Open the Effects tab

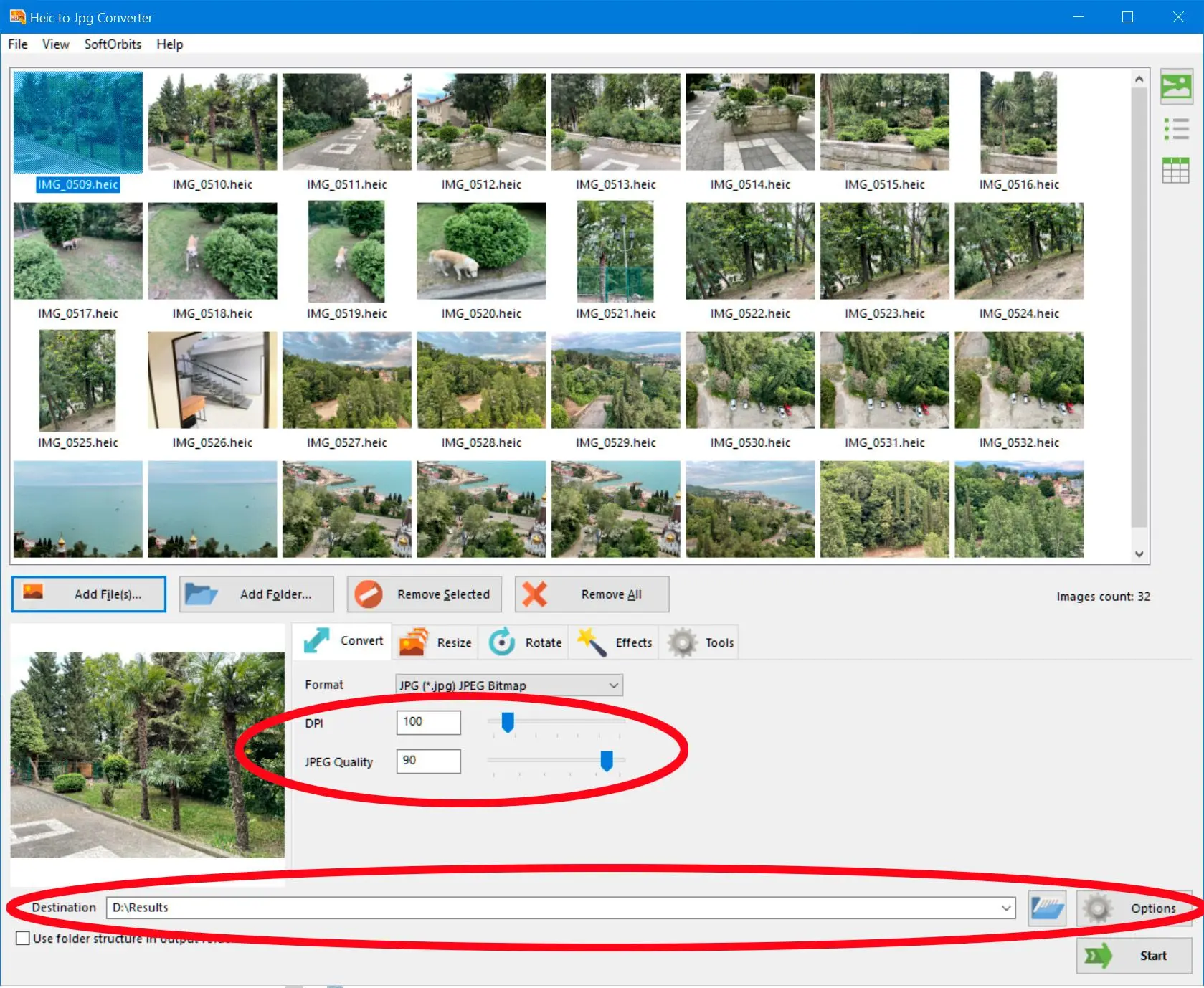615,642
